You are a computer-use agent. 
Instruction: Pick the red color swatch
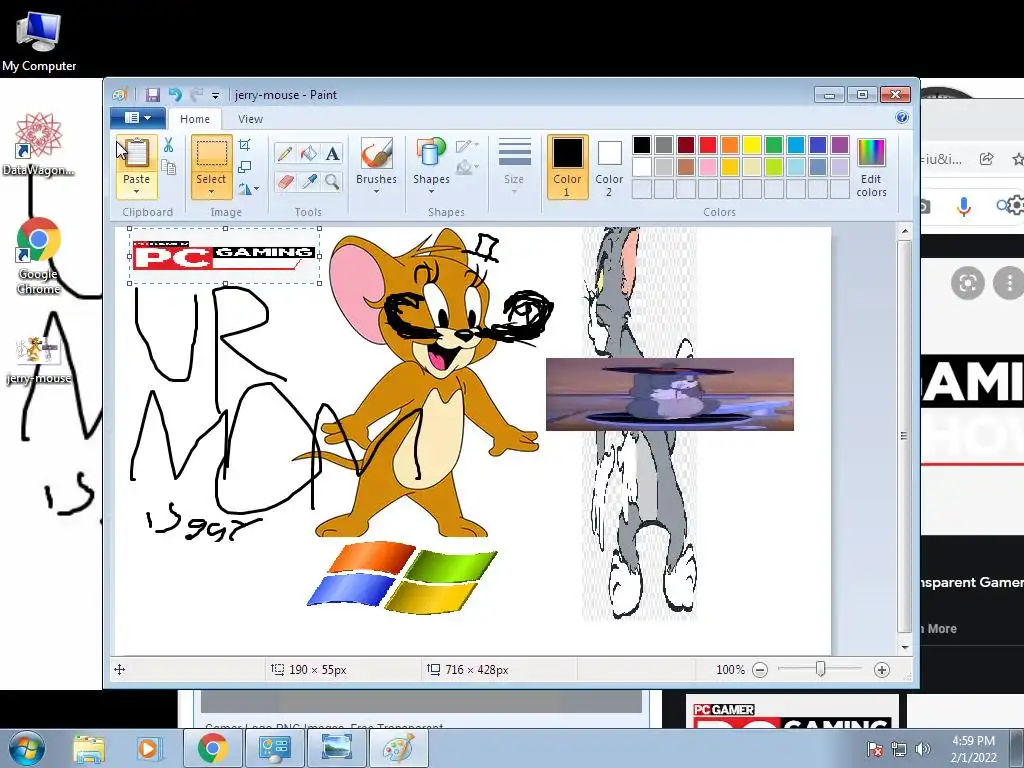[708, 144]
